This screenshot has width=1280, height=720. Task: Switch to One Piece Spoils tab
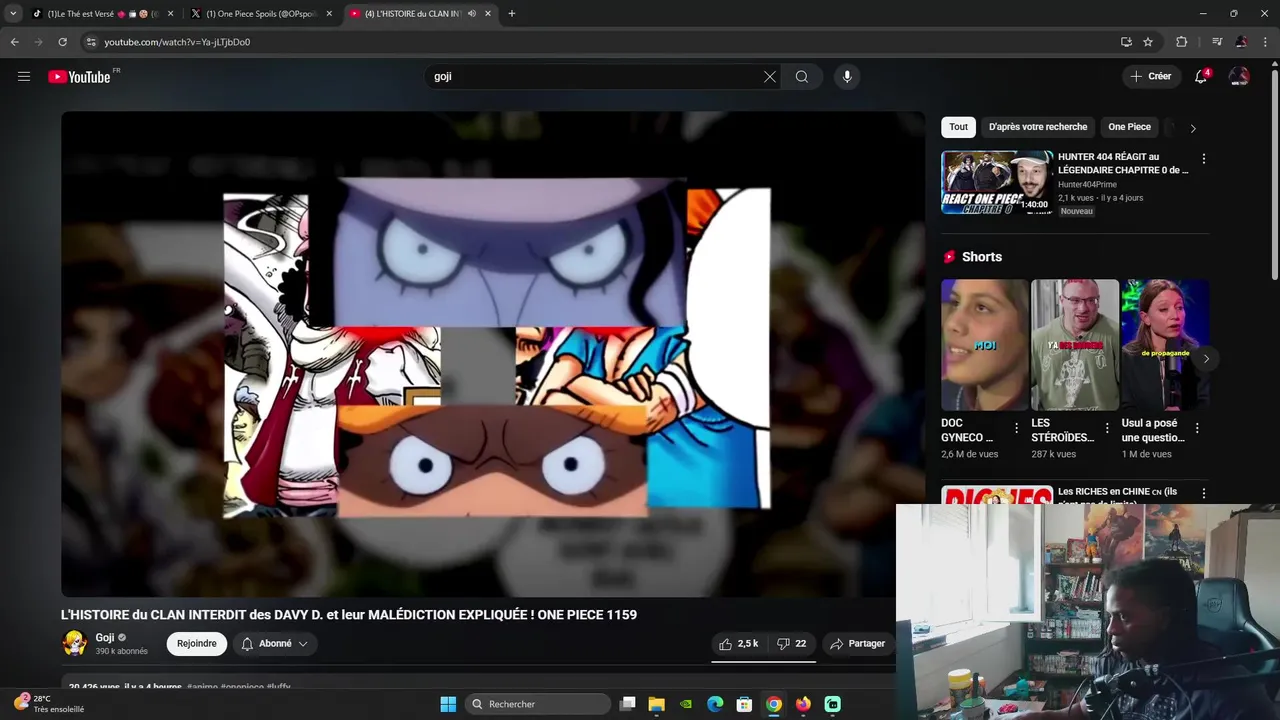260,14
